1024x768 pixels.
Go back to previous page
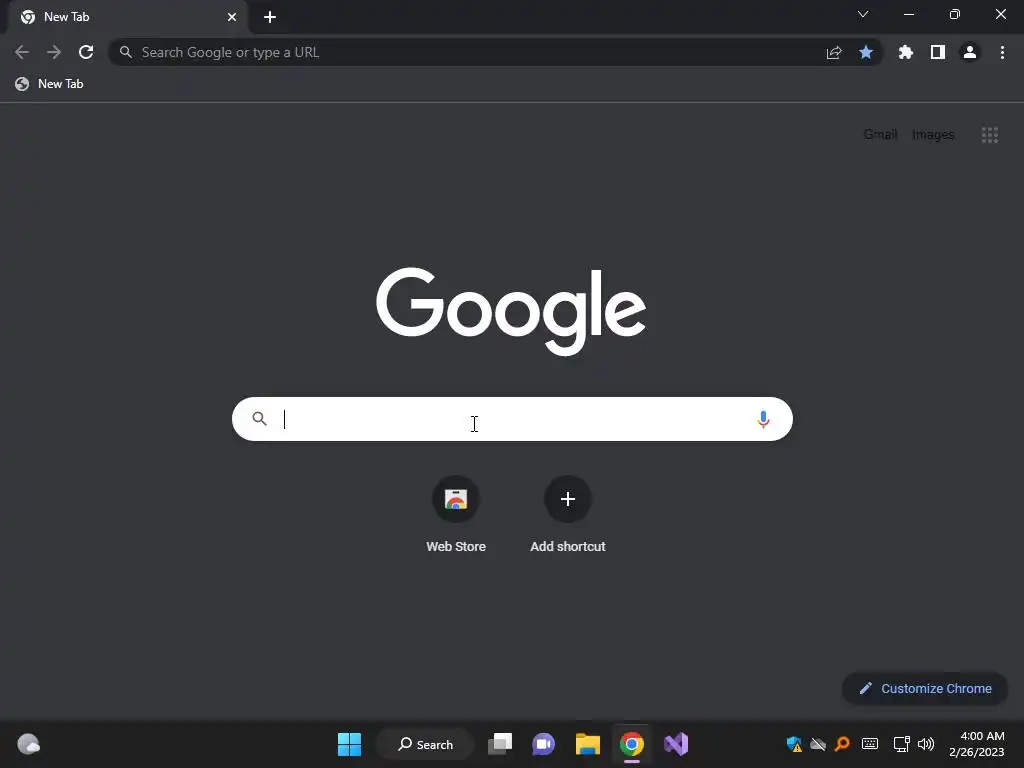click(x=22, y=52)
